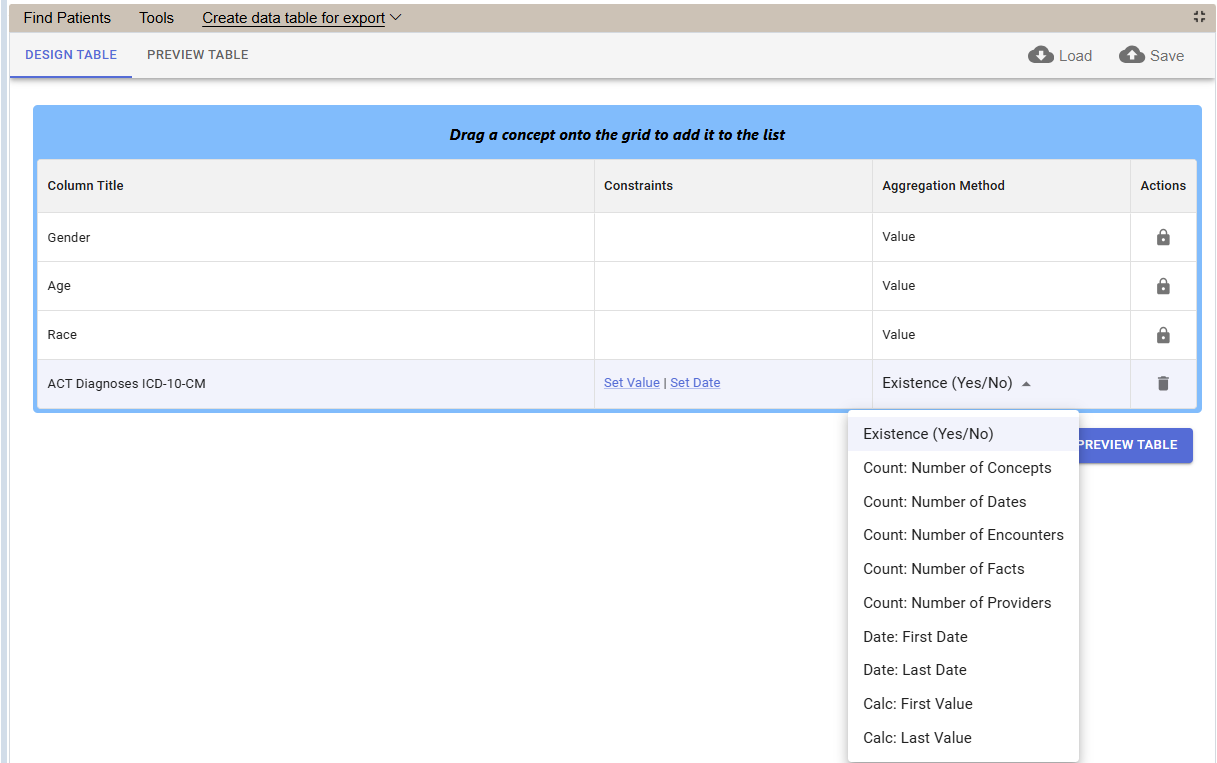Click the lock icon in Gender row
The image size is (1217, 763).
click(1163, 237)
